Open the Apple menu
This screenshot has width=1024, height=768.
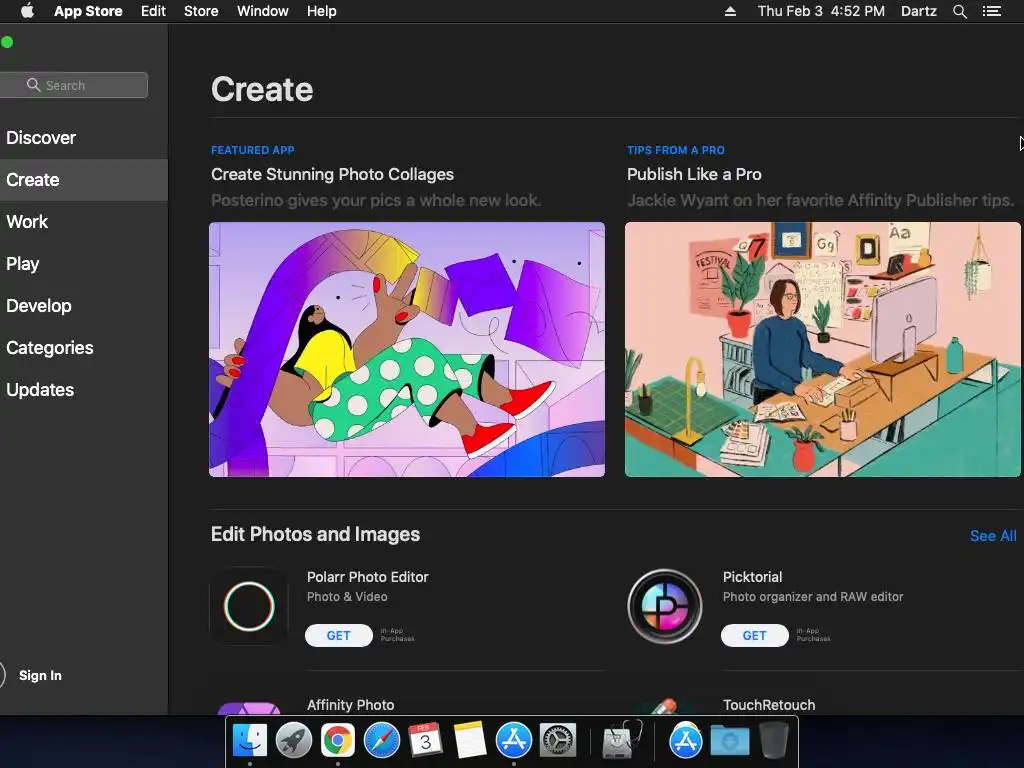(x=27, y=11)
